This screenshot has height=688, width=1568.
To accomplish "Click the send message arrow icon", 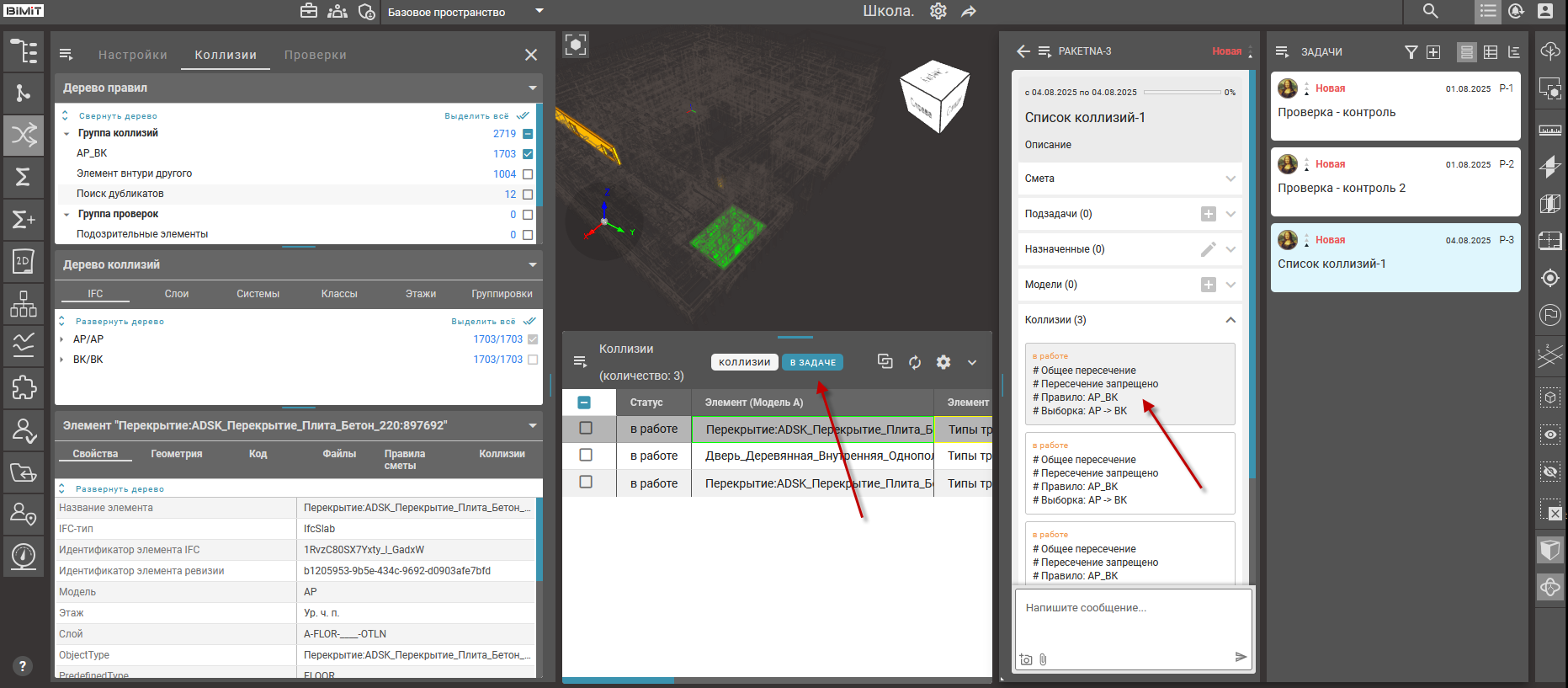I will 1241,657.
